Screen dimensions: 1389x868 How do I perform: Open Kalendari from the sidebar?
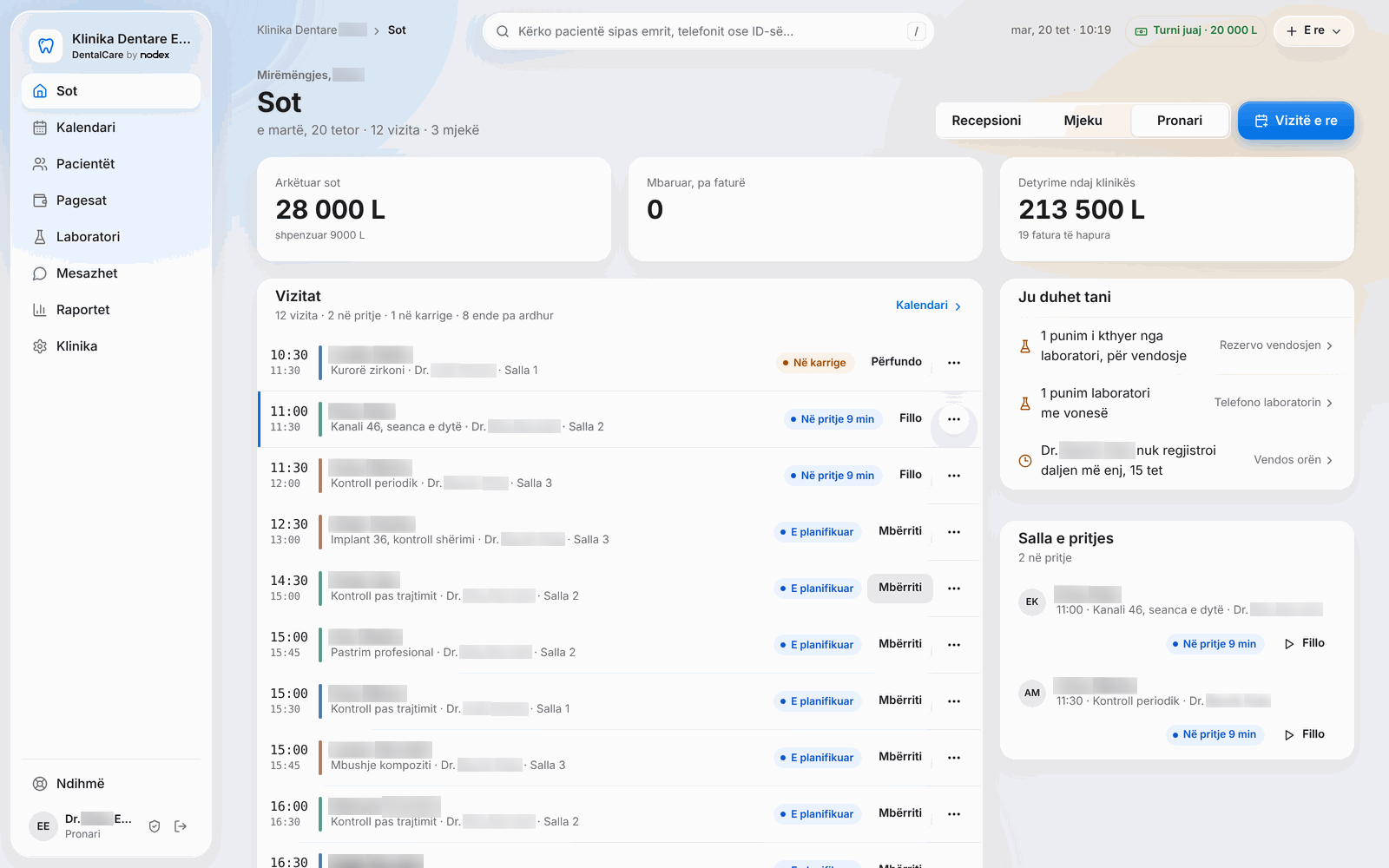pyautogui.click(x=111, y=128)
